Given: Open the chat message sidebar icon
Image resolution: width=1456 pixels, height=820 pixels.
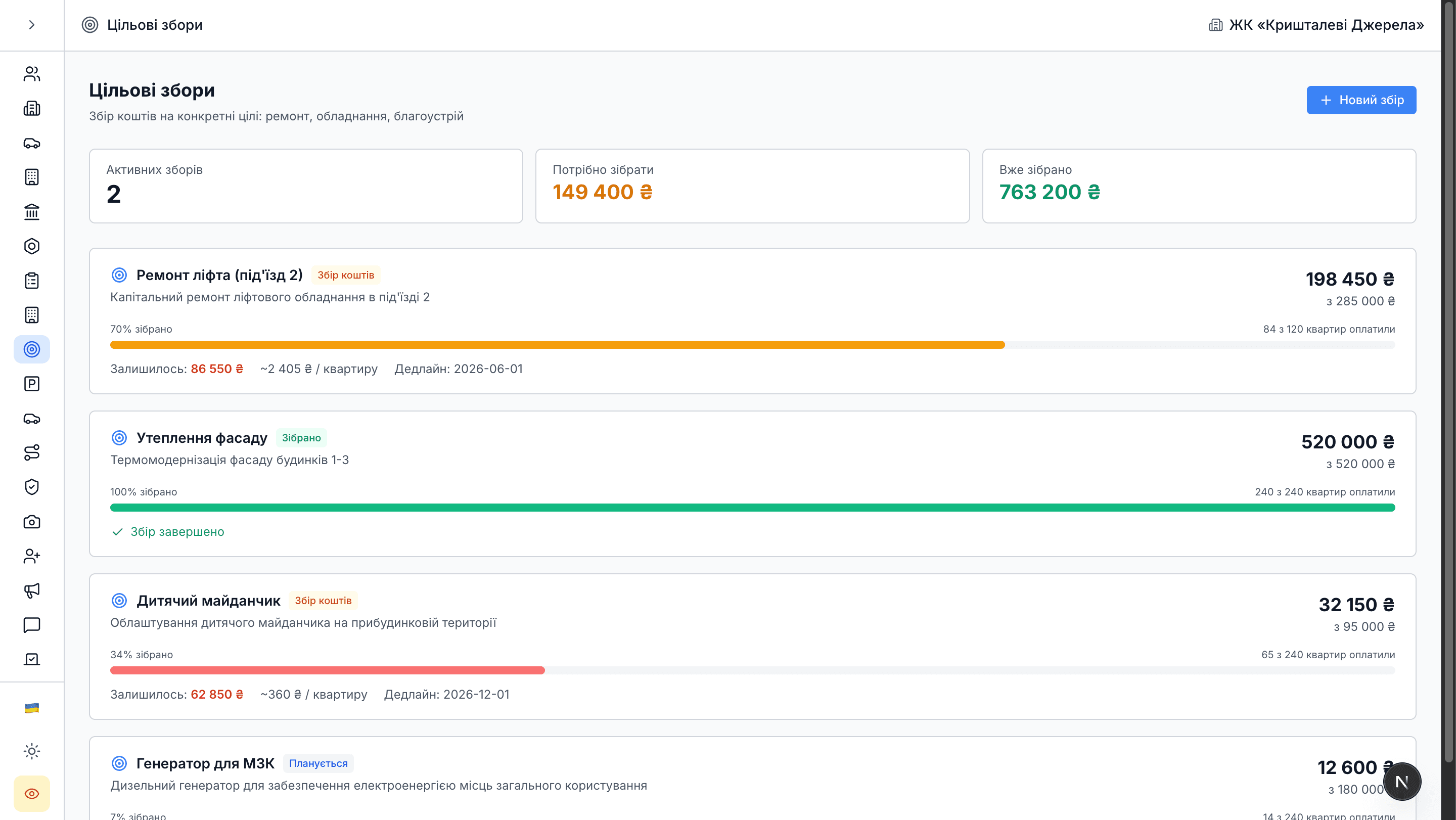Looking at the screenshot, I should [32, 625].
